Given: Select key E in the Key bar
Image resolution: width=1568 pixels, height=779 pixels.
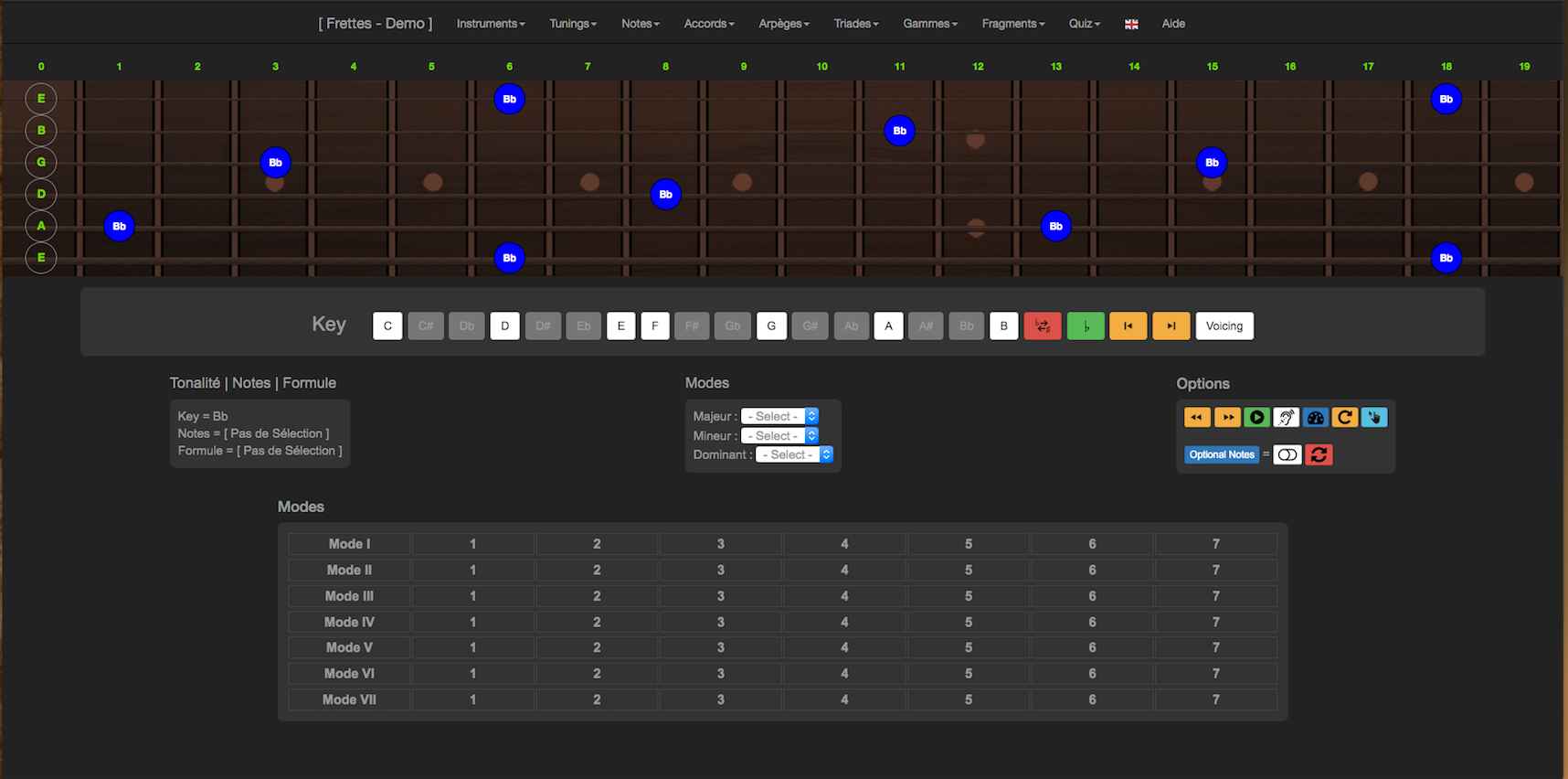Looking at the screenshot, I should 620,326.
